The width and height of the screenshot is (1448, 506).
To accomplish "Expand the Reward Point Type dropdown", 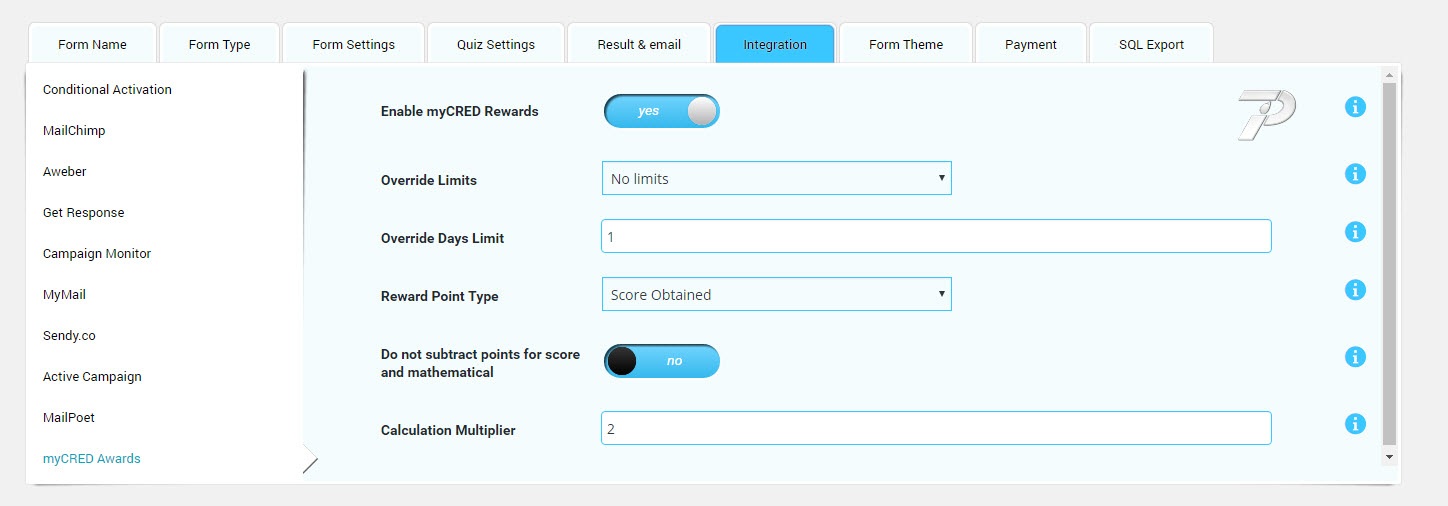I will click(776, 295).
